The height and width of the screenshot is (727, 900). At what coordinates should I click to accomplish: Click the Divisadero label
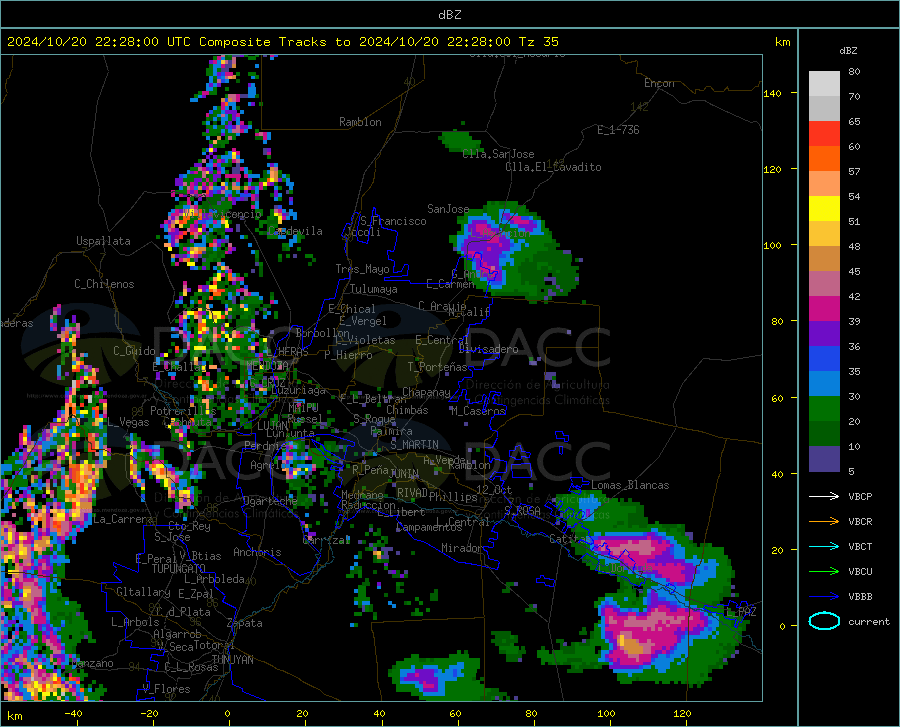(x=488, y=349)
